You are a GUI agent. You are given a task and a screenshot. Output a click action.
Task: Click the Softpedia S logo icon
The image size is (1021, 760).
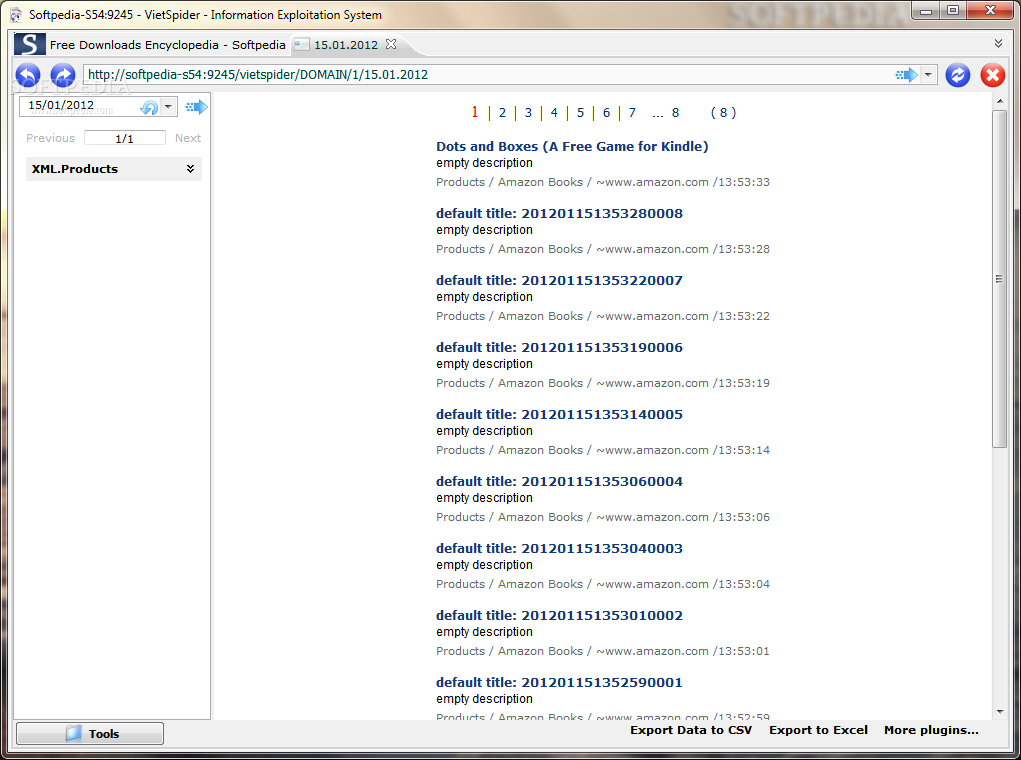(30, 44)
